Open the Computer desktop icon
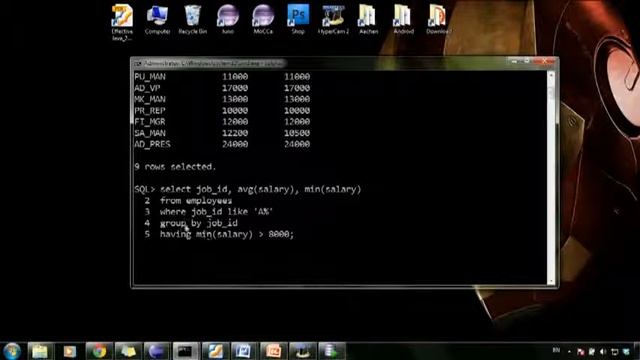 click(158, 19)
